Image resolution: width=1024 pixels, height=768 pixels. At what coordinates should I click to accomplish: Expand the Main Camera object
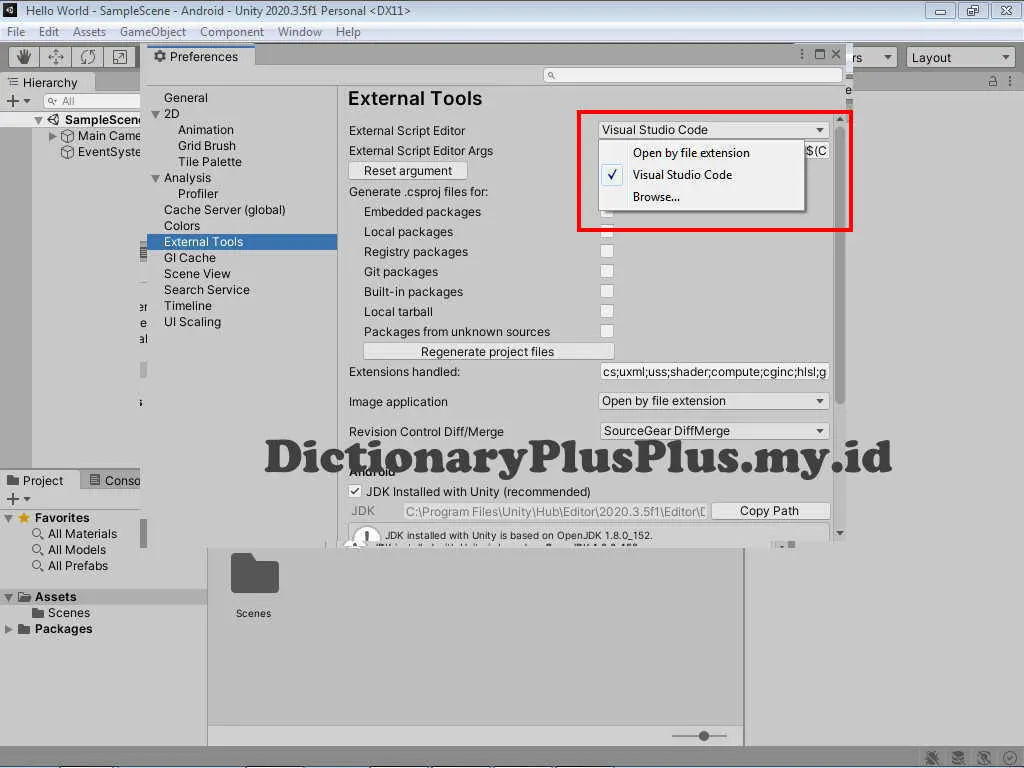pyautogui.click(x=53, y=136)
